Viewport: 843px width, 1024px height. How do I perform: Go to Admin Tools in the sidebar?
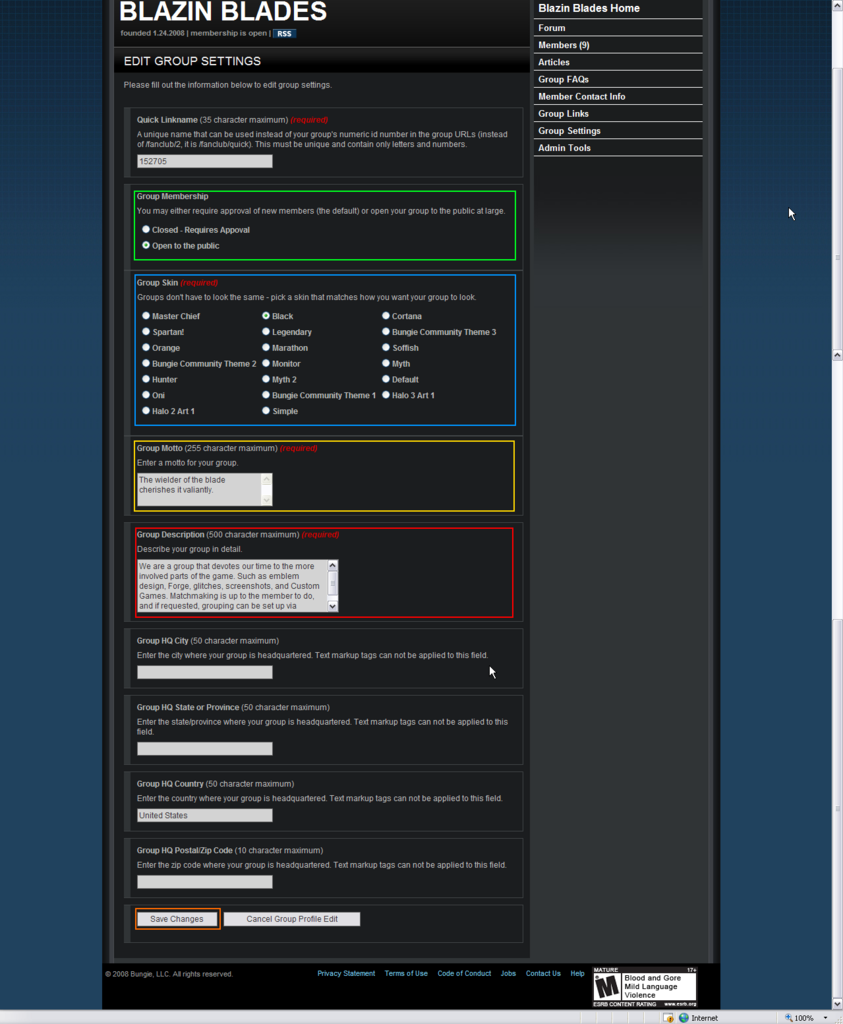pyautogui.click(x=564, y=148)
